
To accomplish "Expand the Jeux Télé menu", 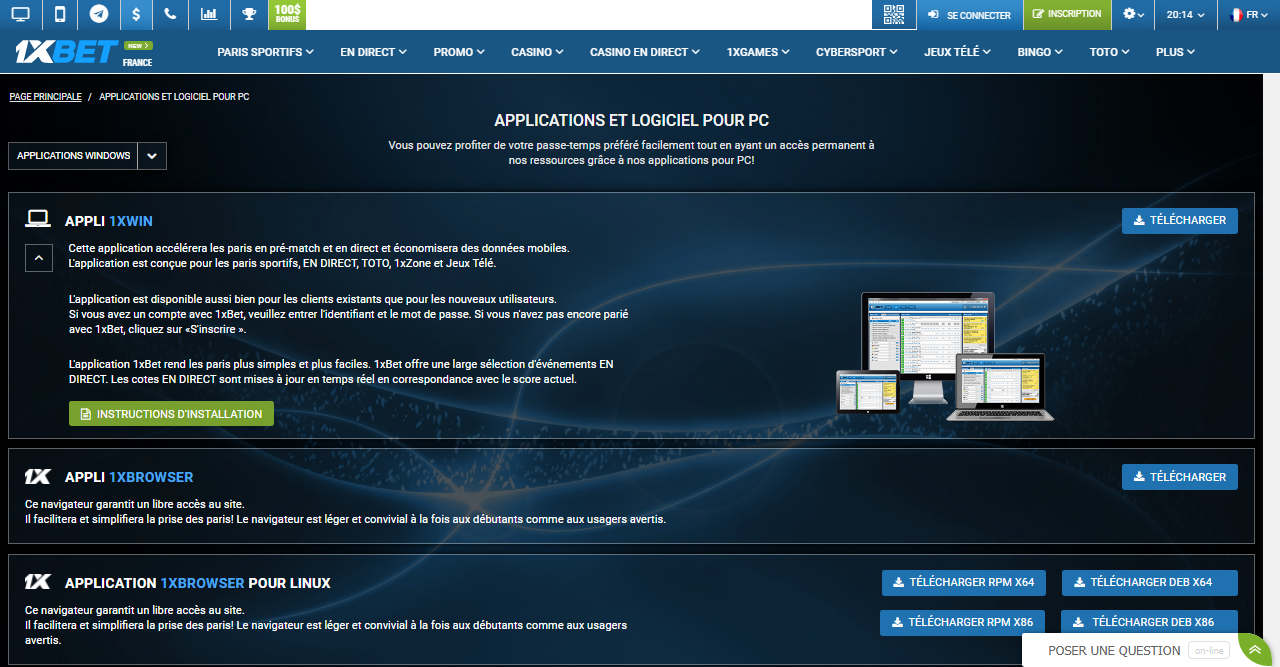I will click(x=957, y=52).
